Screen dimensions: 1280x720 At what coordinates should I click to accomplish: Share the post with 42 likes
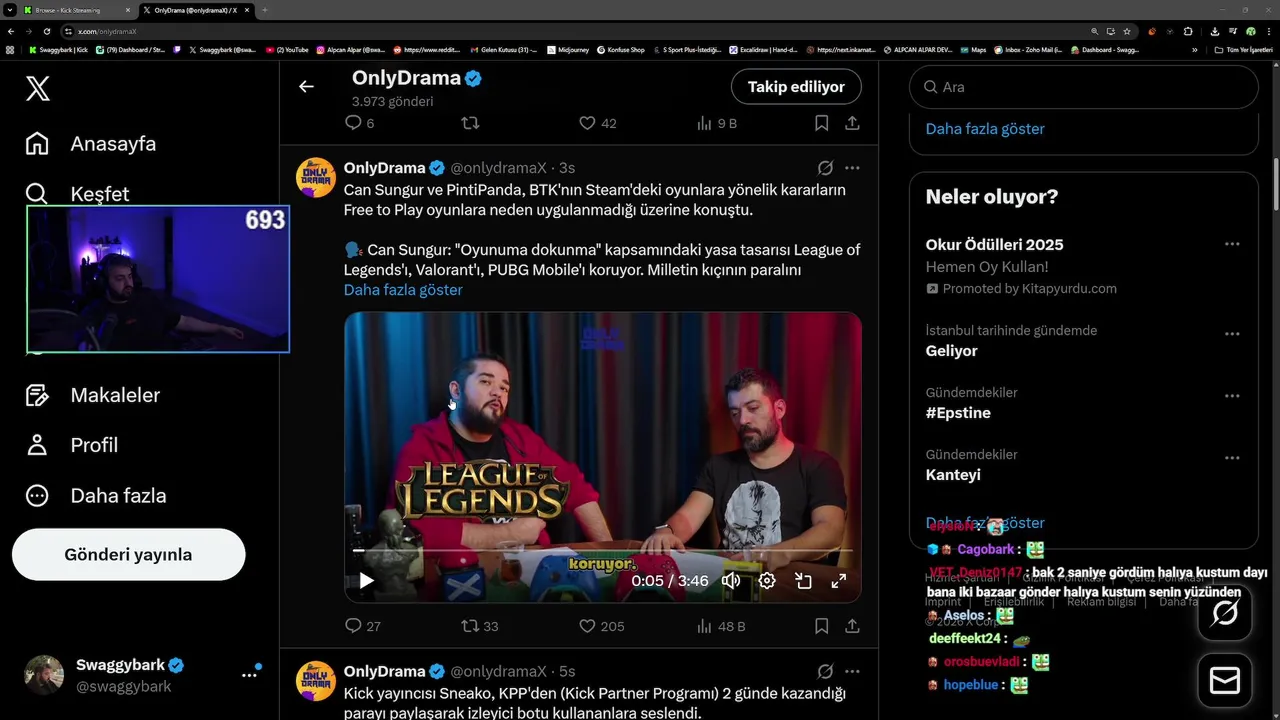click(852, 123)
